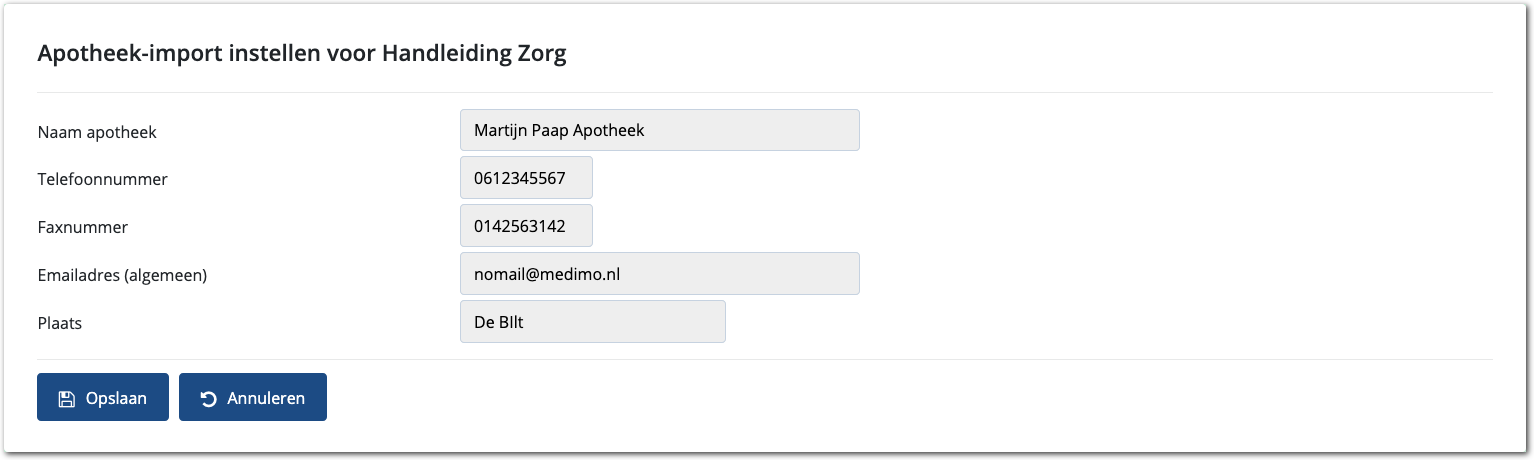Click the divider line below the heading
Viewport: 1534px width, 460px height.
[x=765, y=93]
